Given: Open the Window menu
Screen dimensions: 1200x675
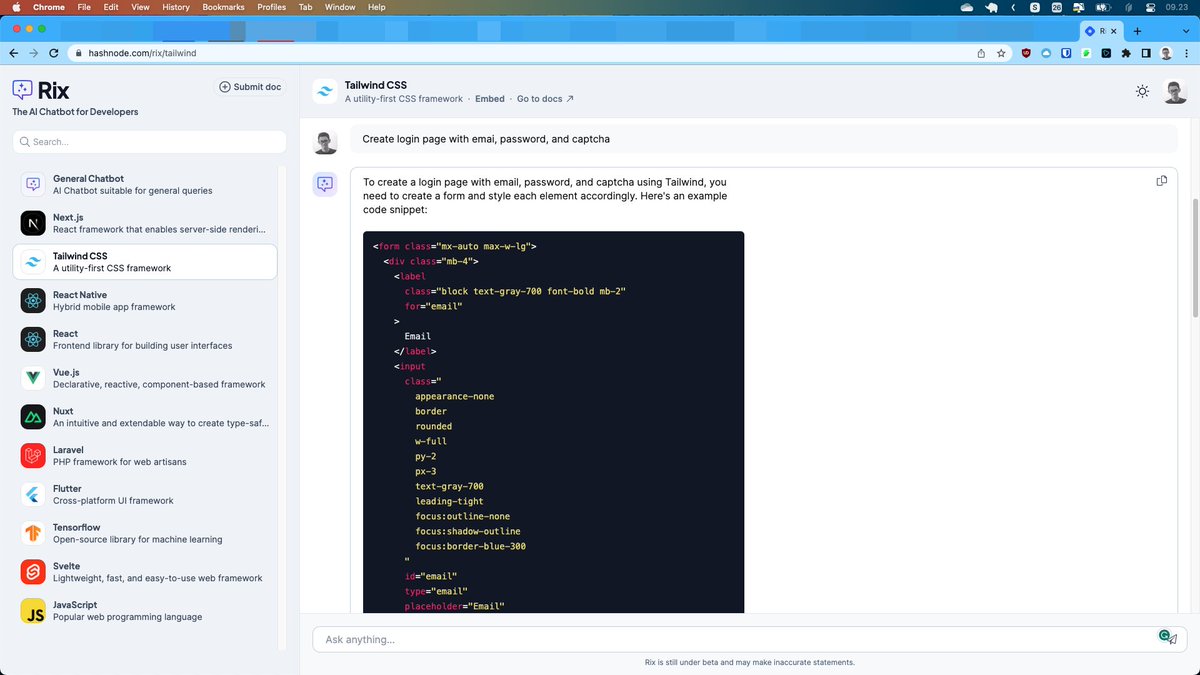Looking at the screenshot, I should [340, 7].
